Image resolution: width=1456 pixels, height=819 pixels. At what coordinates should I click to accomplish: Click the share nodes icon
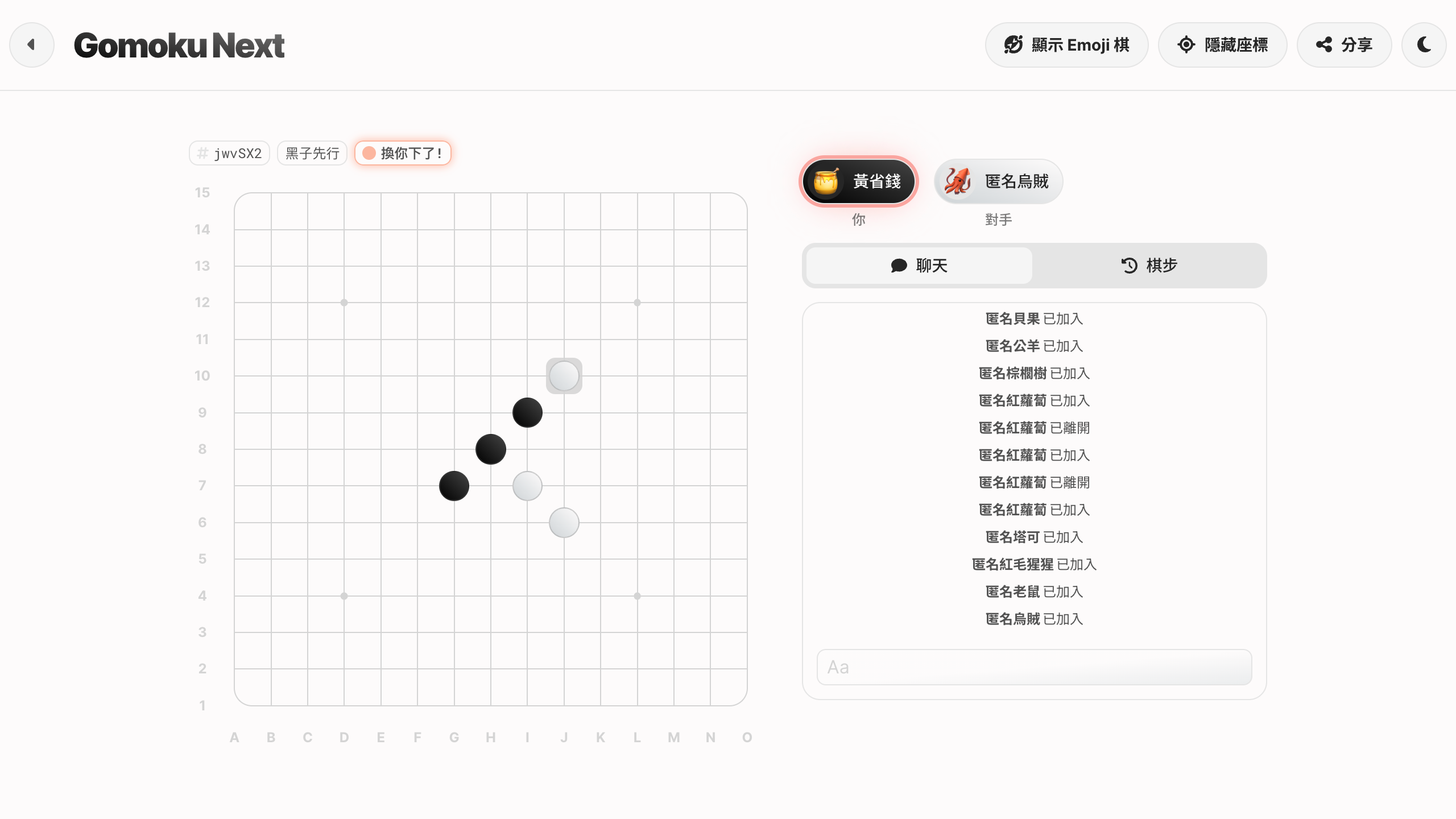(1324, 45)
